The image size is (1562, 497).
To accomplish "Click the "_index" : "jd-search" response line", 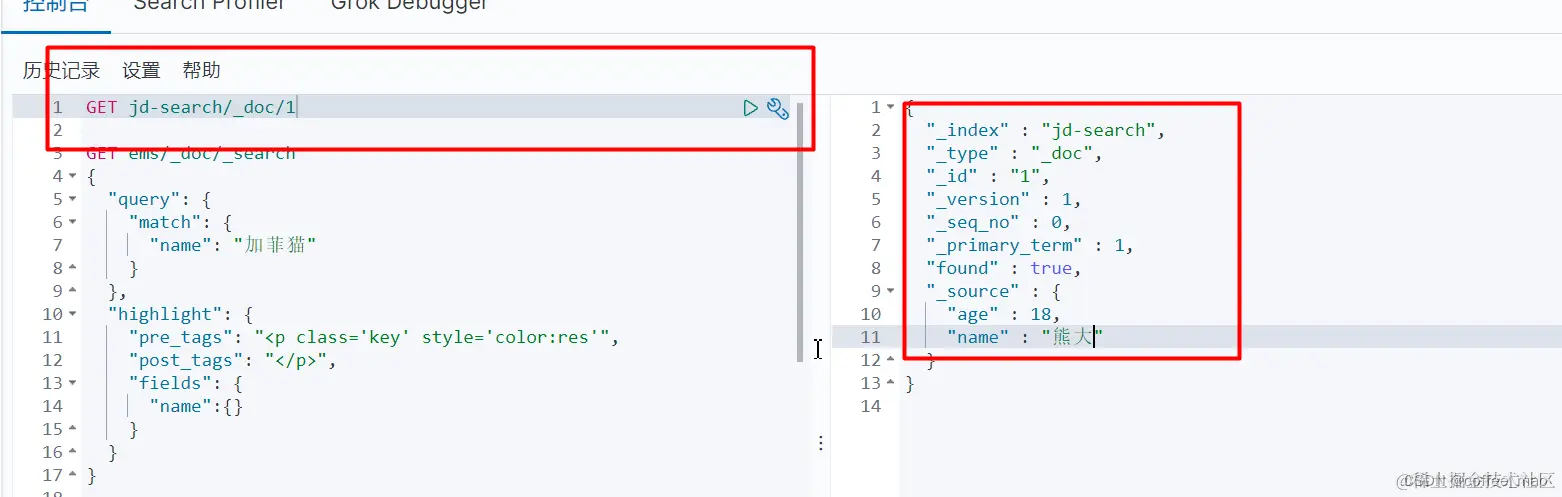I will click(1046, 131).
